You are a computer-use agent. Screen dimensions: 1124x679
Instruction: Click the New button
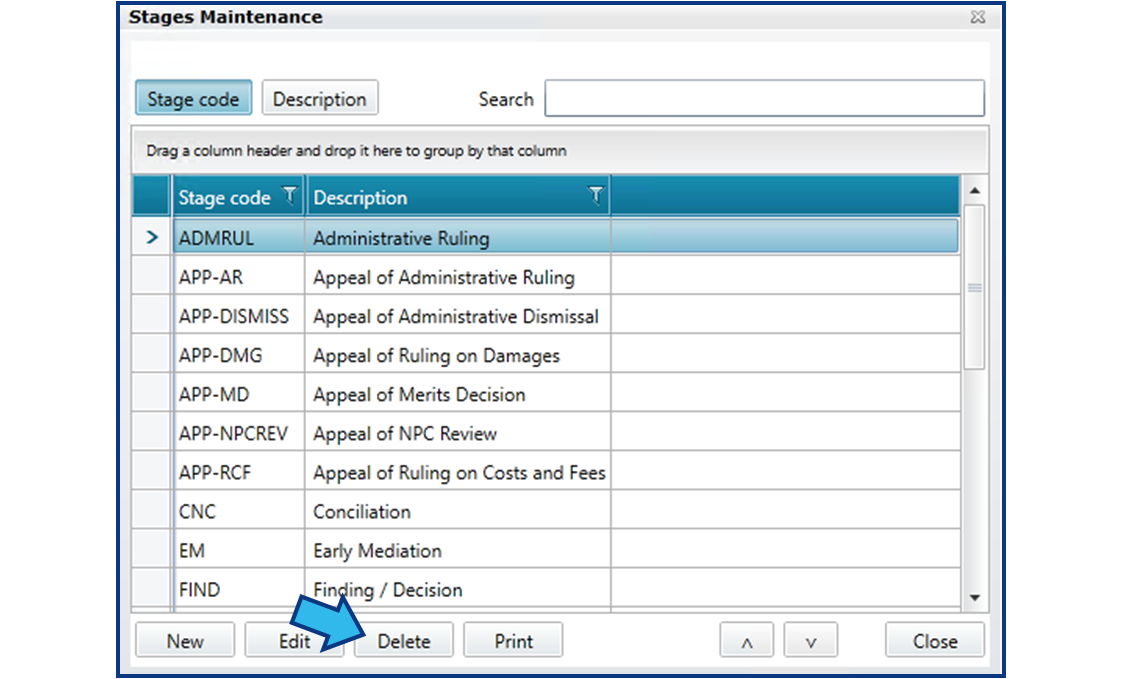(185, 641)
